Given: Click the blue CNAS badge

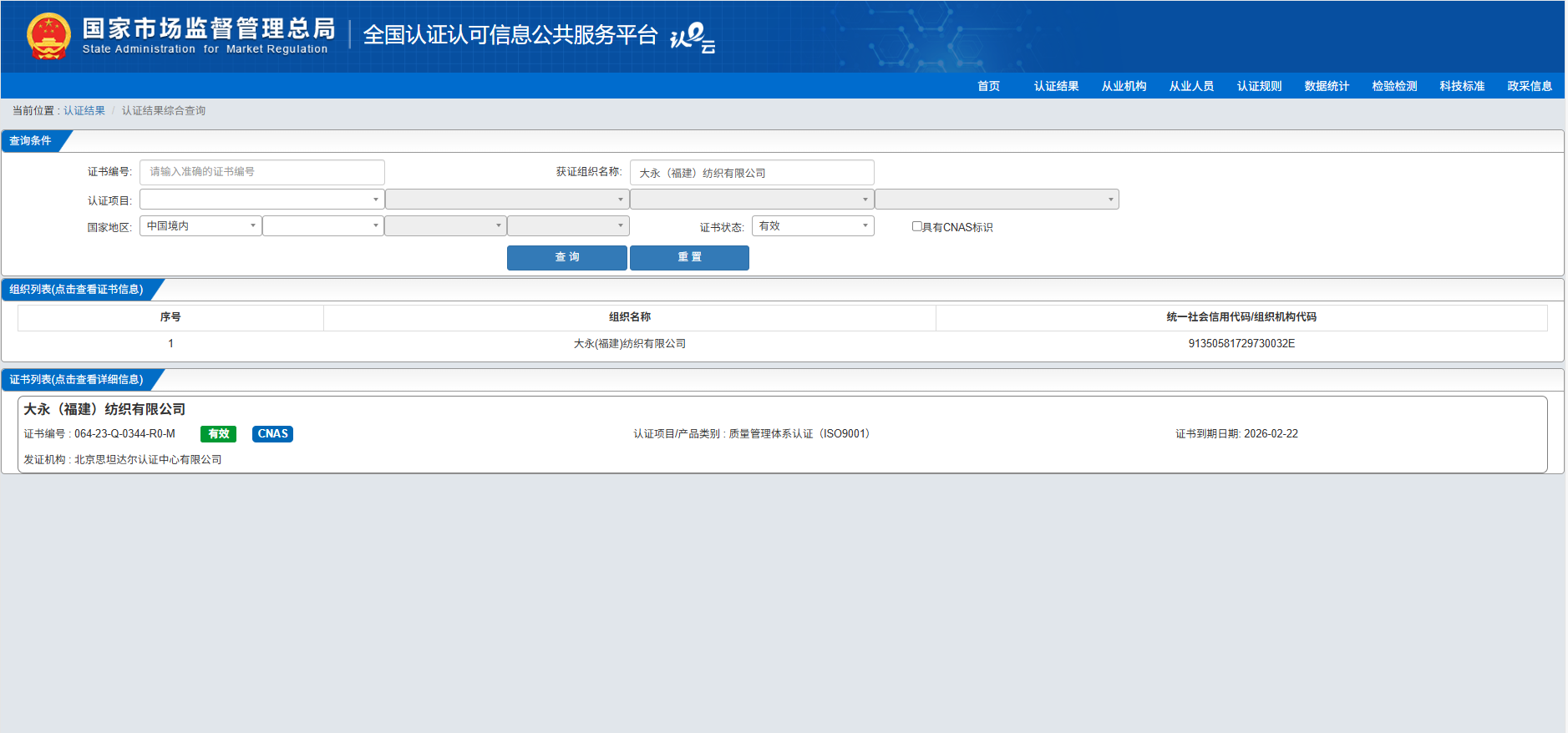Looking at the screenshot, I should coord(272,434).
